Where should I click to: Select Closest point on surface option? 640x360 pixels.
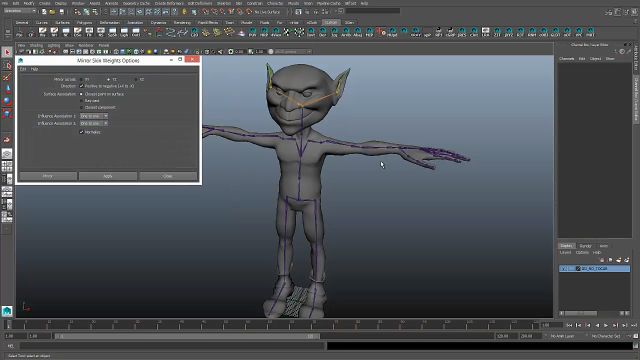pos(81,94)
